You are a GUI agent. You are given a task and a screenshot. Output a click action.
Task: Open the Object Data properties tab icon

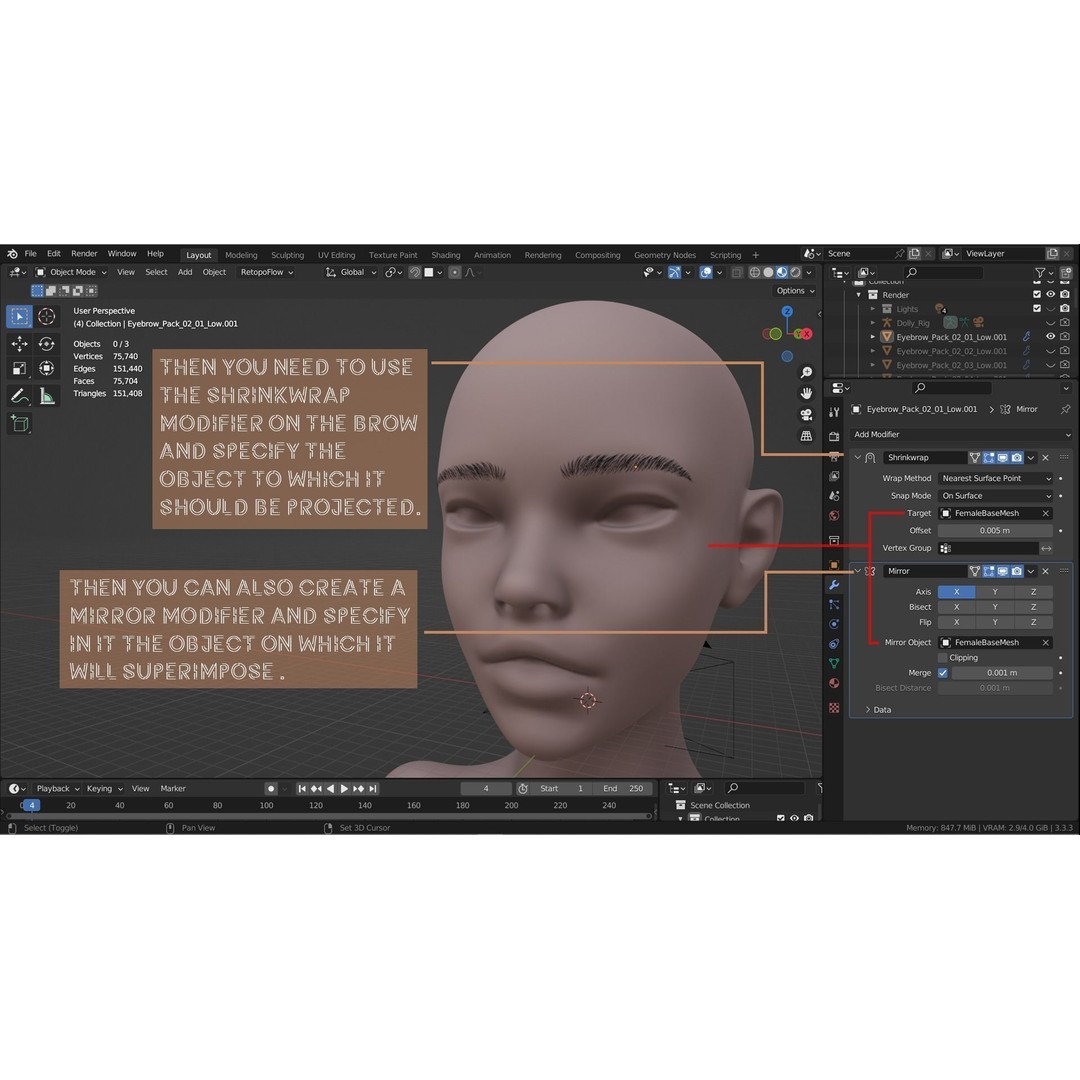pos(834,663)
